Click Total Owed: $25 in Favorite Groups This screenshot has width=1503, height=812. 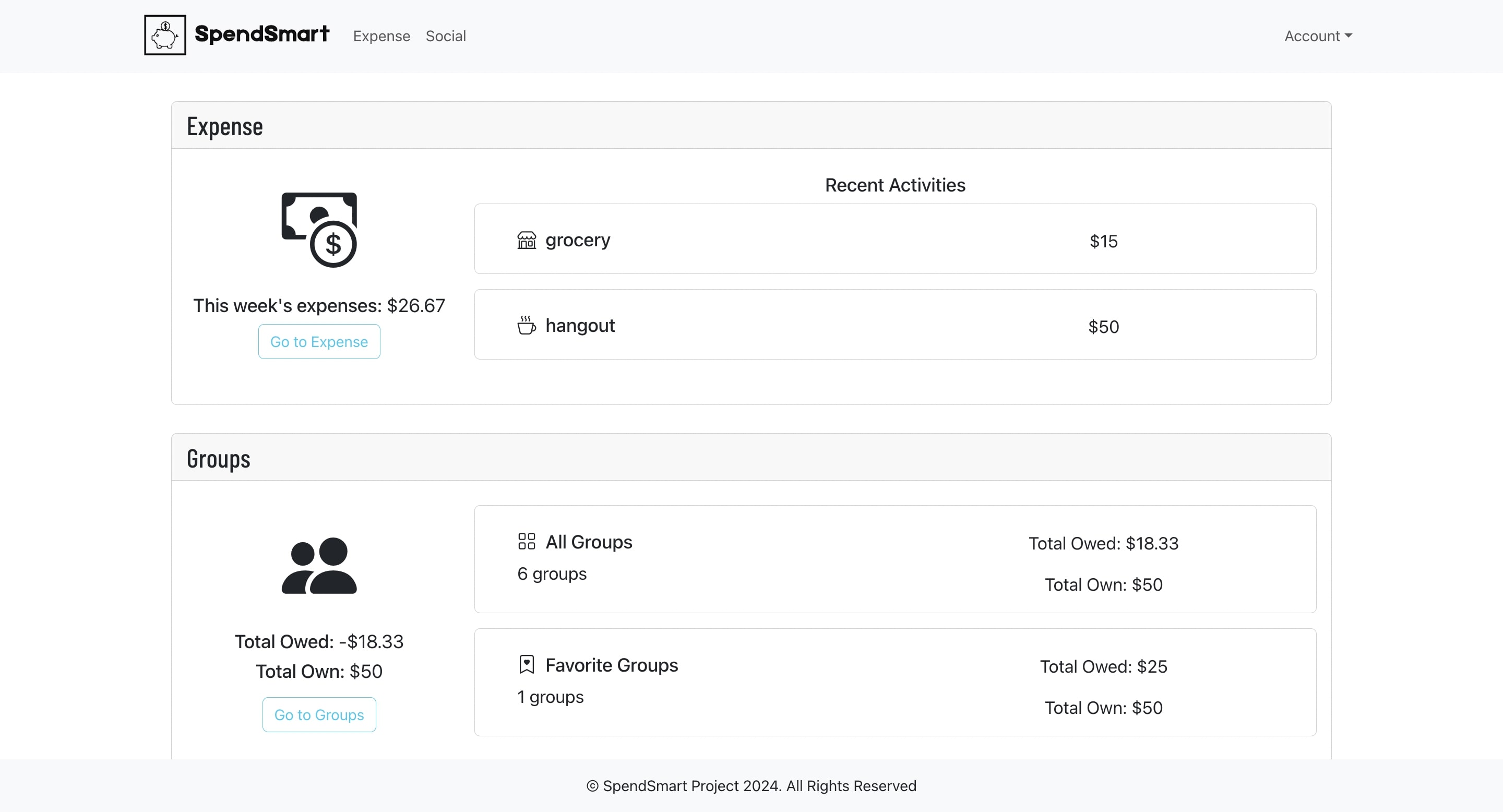(x=1103, y=667)
